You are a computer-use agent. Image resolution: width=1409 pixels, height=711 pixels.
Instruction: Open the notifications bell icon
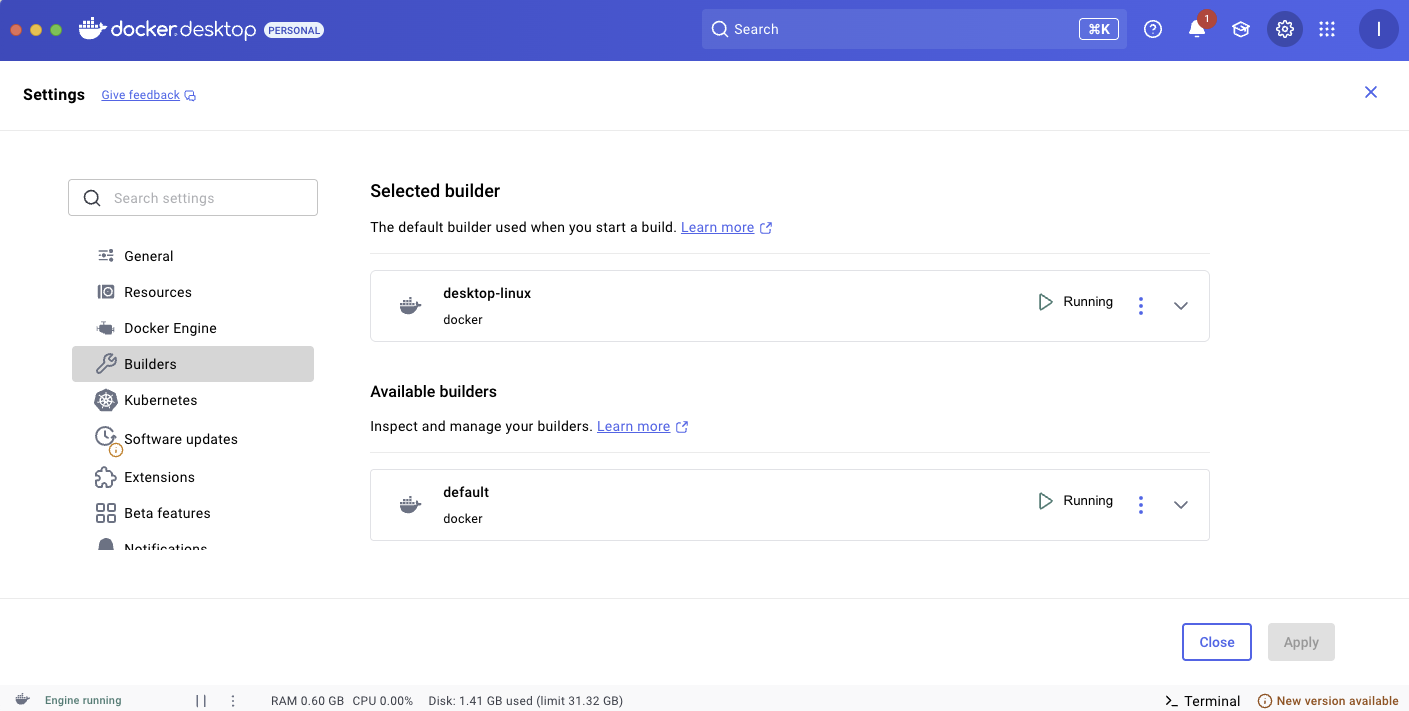(1197, 29)
